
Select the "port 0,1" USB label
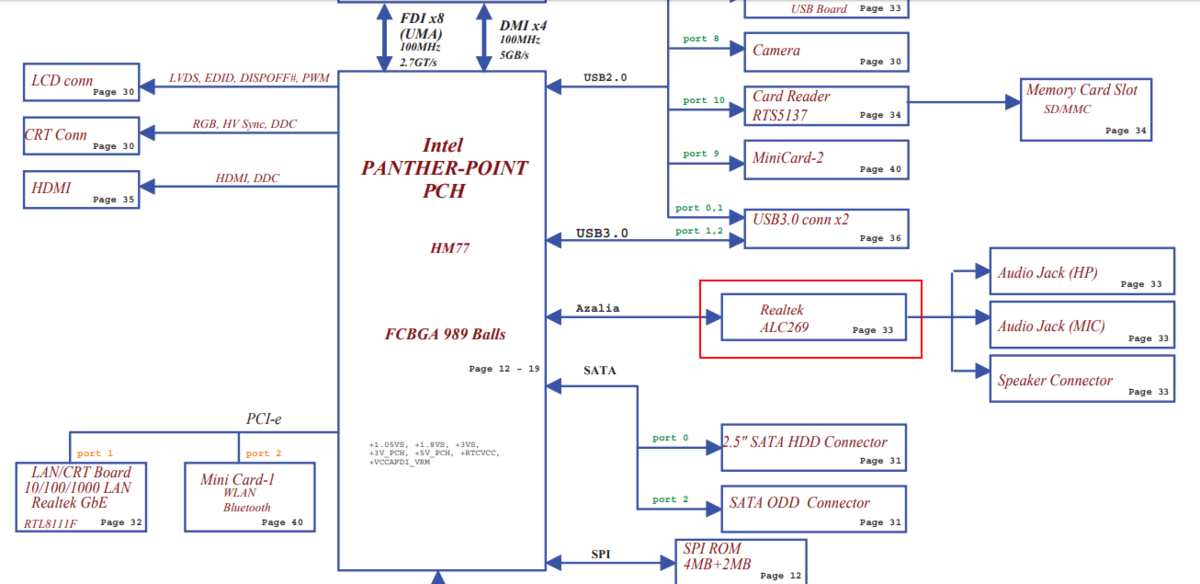[699, 208]
